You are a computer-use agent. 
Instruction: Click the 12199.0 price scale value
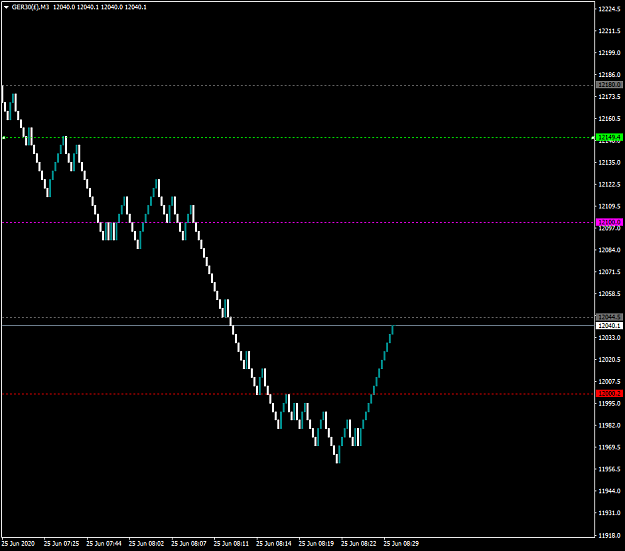pos(609,53)
